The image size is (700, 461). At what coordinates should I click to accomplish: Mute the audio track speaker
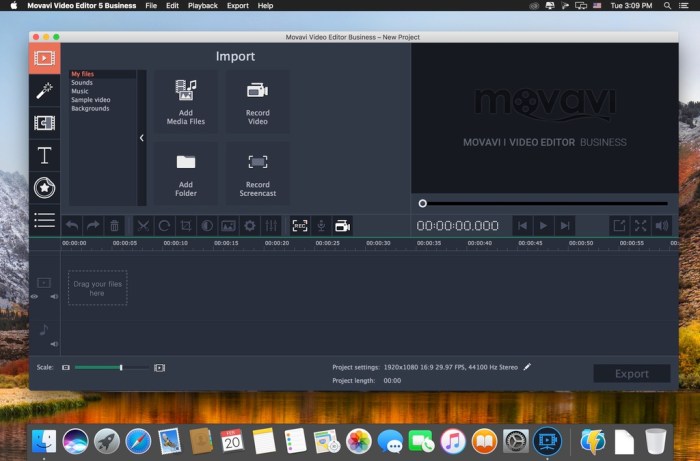coord(54,344)
